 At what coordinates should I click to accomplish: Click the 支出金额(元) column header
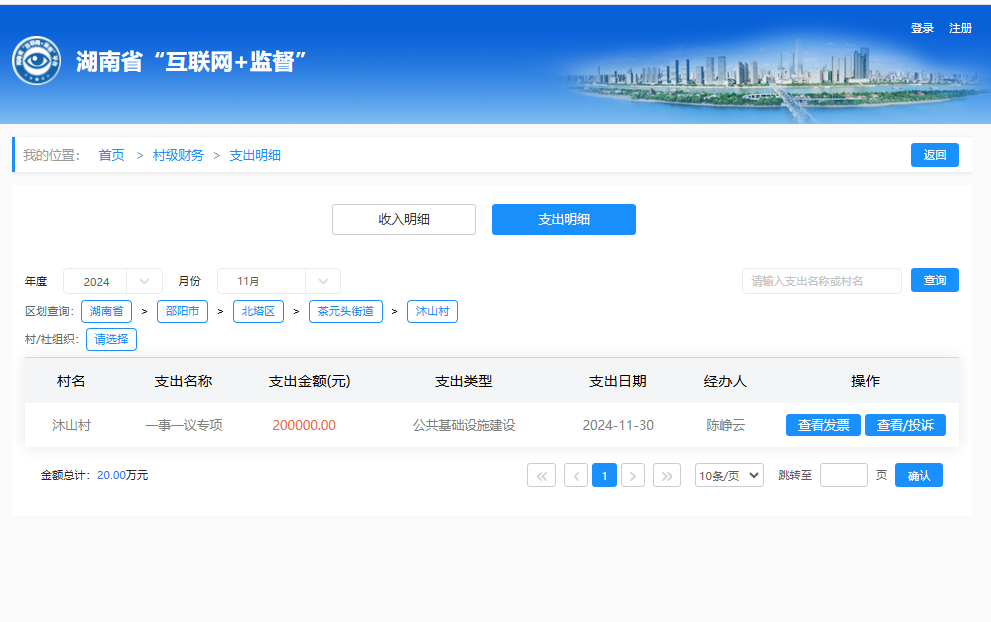pos(309,381)
